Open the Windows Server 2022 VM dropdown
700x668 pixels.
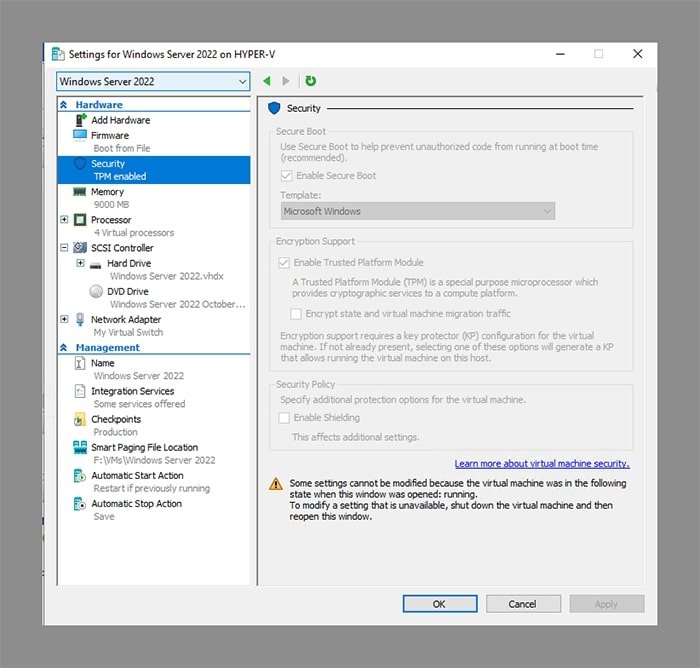click(153, 81)
